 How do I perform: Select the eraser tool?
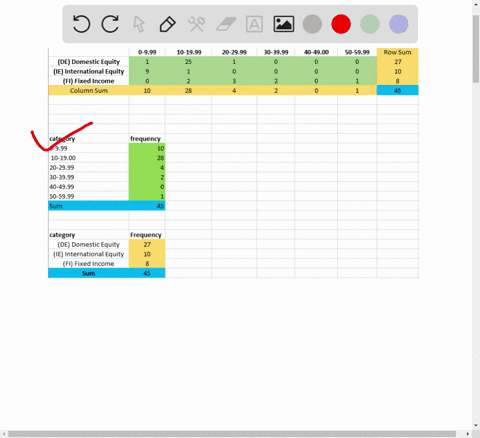[x=226, y=24]
